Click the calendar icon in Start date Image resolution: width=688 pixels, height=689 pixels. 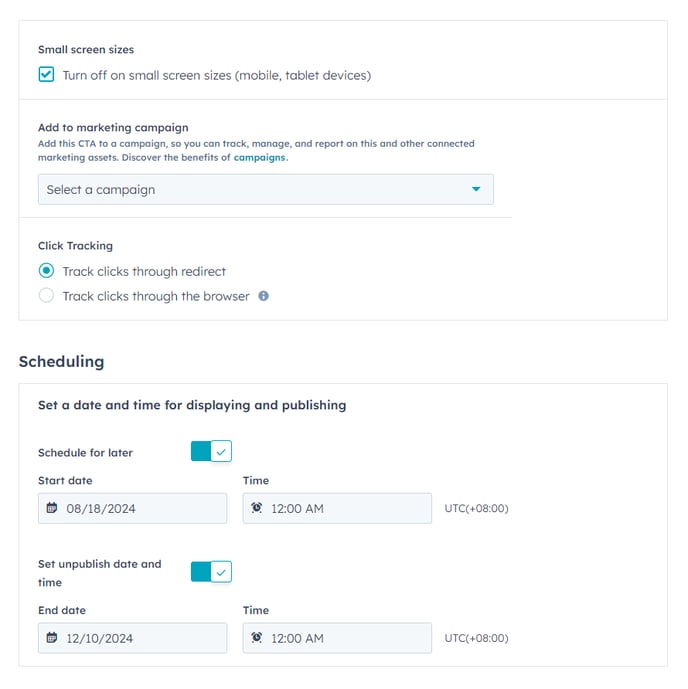point(52,508)
